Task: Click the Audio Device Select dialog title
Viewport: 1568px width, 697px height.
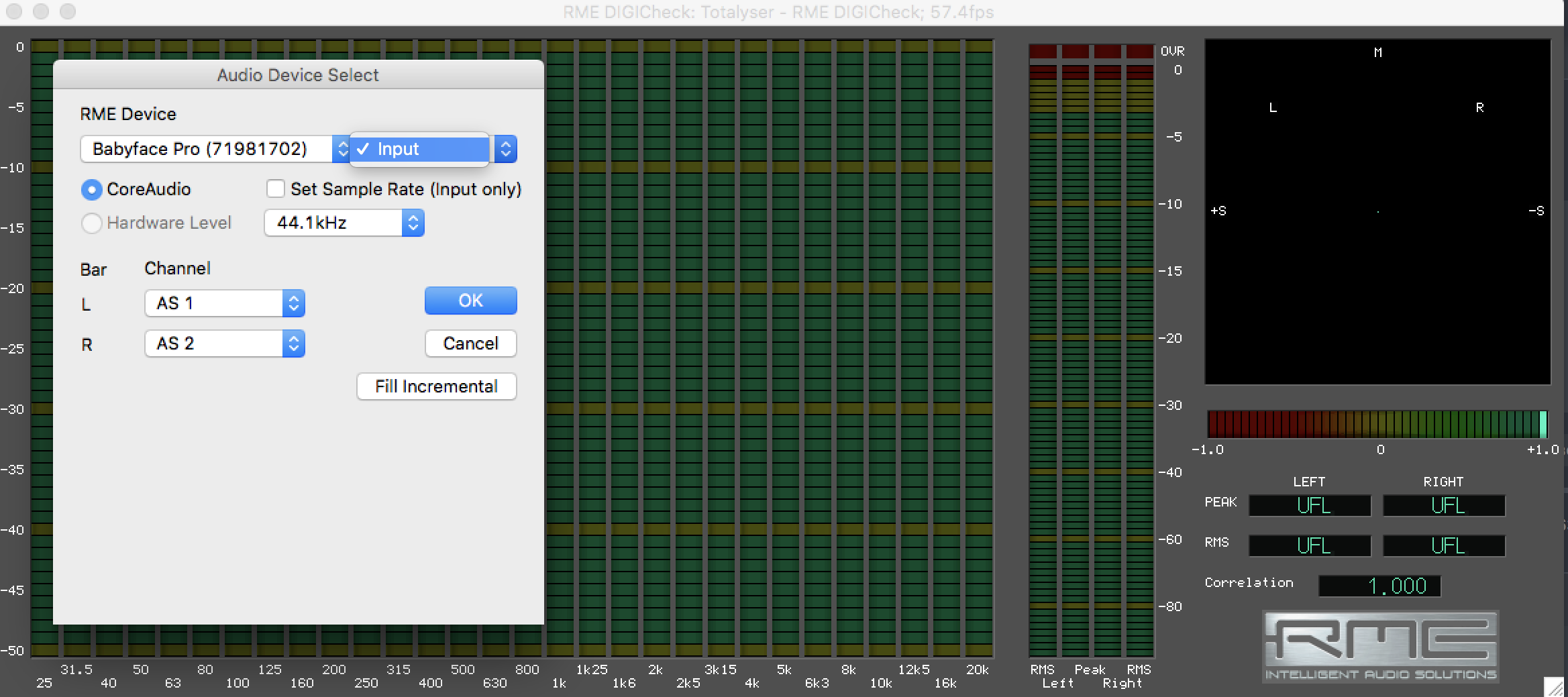Action: [x=298, y=75]
